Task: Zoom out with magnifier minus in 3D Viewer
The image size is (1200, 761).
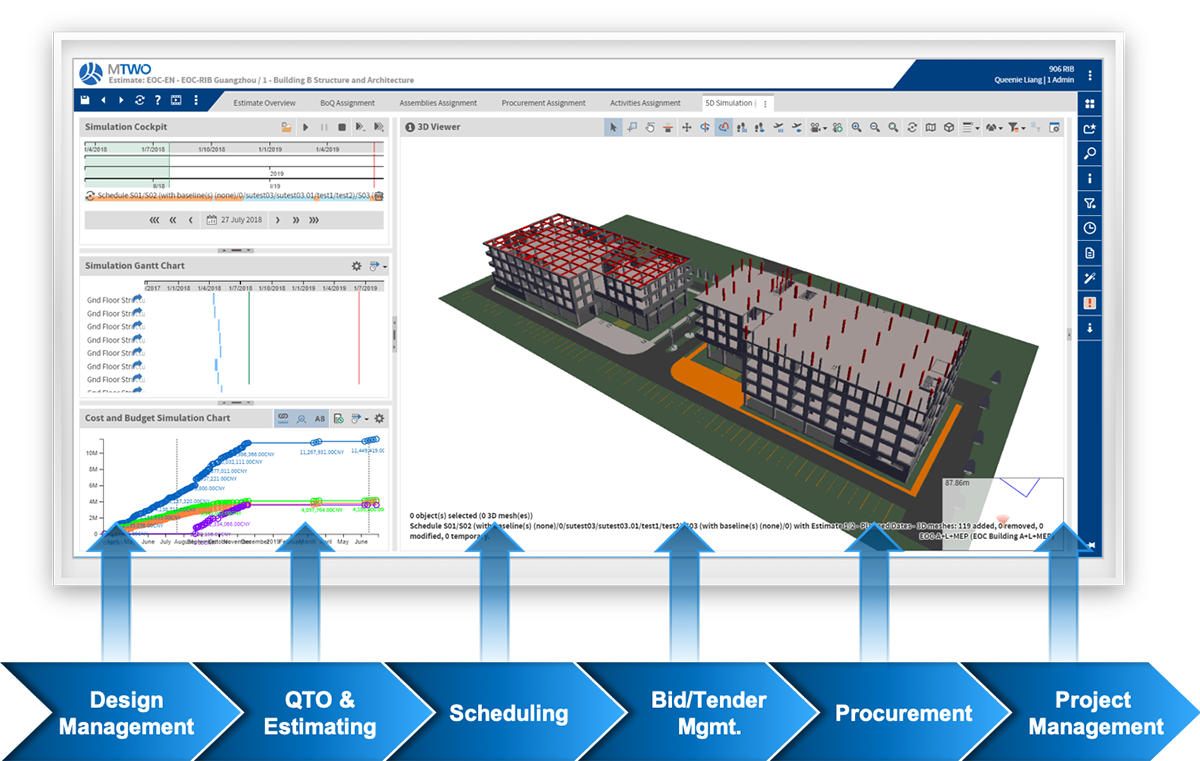Action: [x=875, y=127]
